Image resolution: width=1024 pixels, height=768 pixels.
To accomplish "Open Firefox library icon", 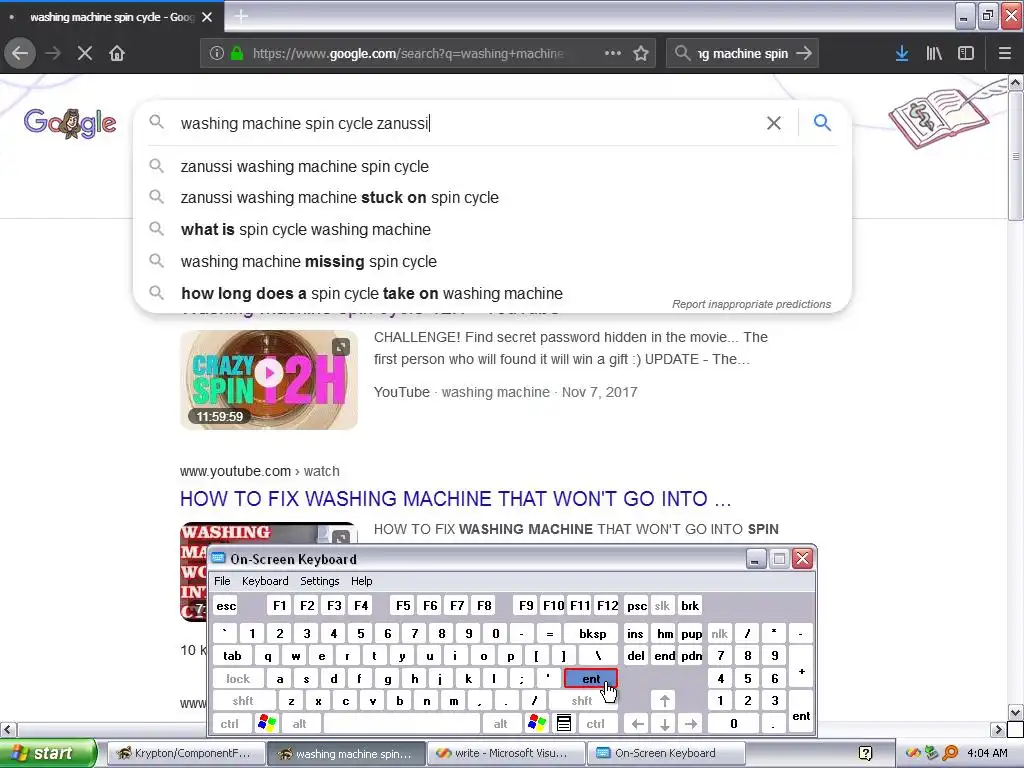I will click(x=934, y=53).
